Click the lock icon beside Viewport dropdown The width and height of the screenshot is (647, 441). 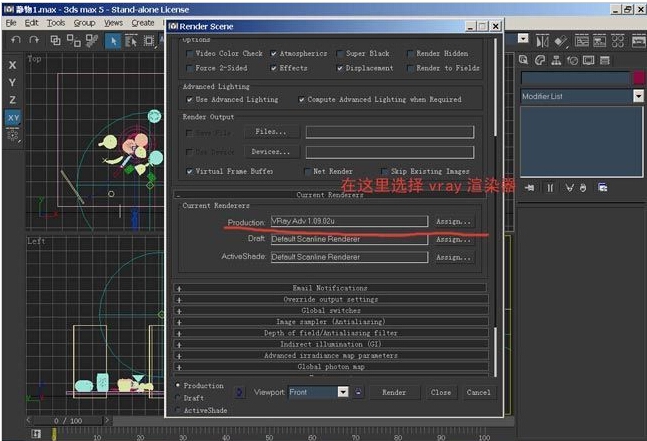(x=358, y=392)
